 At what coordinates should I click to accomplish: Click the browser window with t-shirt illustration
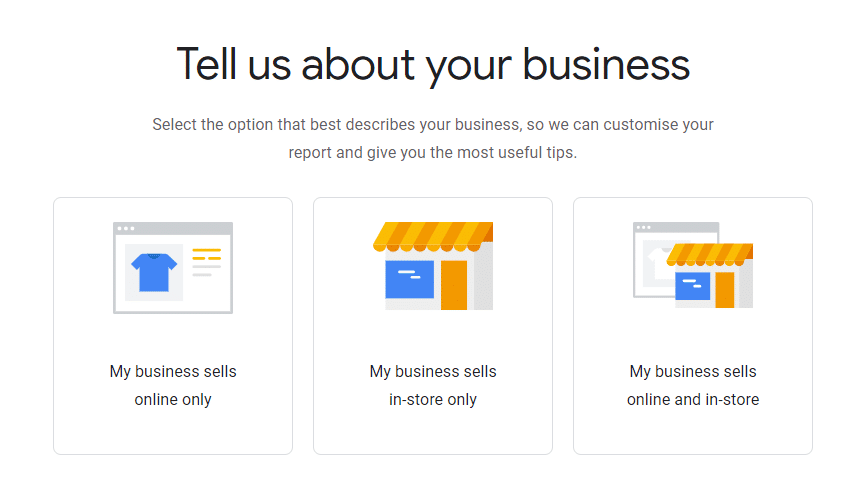[172, 267]
